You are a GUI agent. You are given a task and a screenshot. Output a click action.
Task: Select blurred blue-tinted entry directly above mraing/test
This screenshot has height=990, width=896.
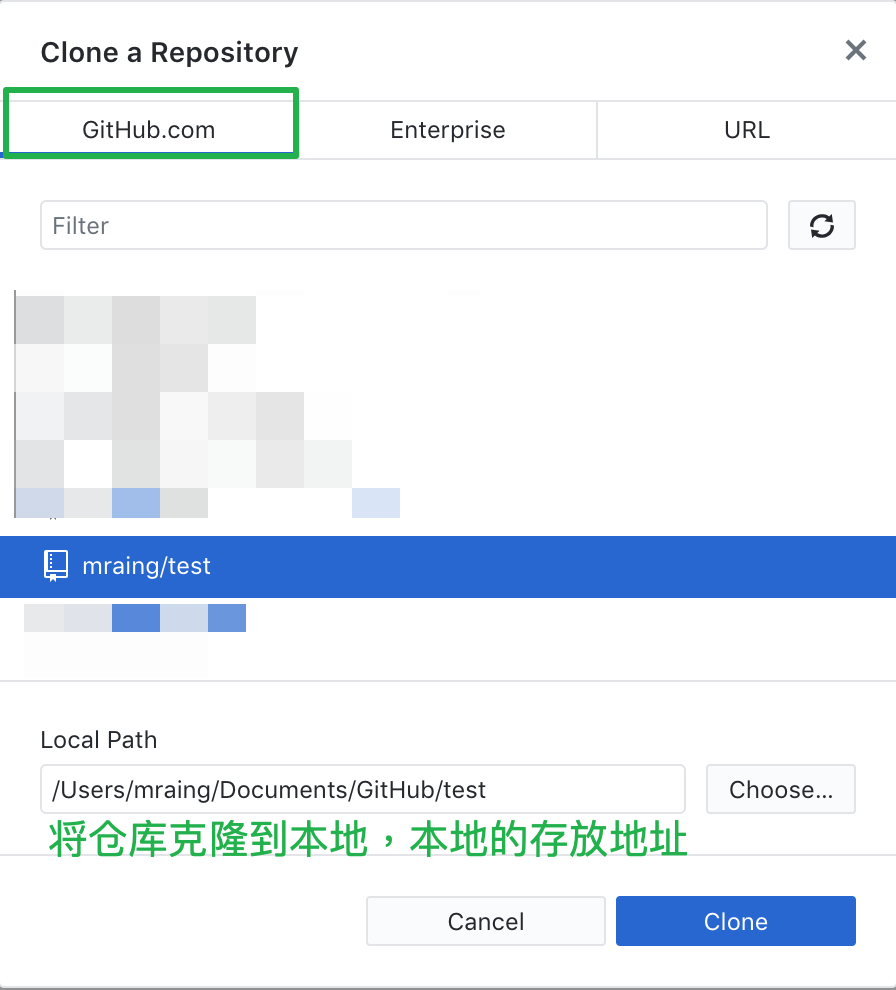(207, 503)
